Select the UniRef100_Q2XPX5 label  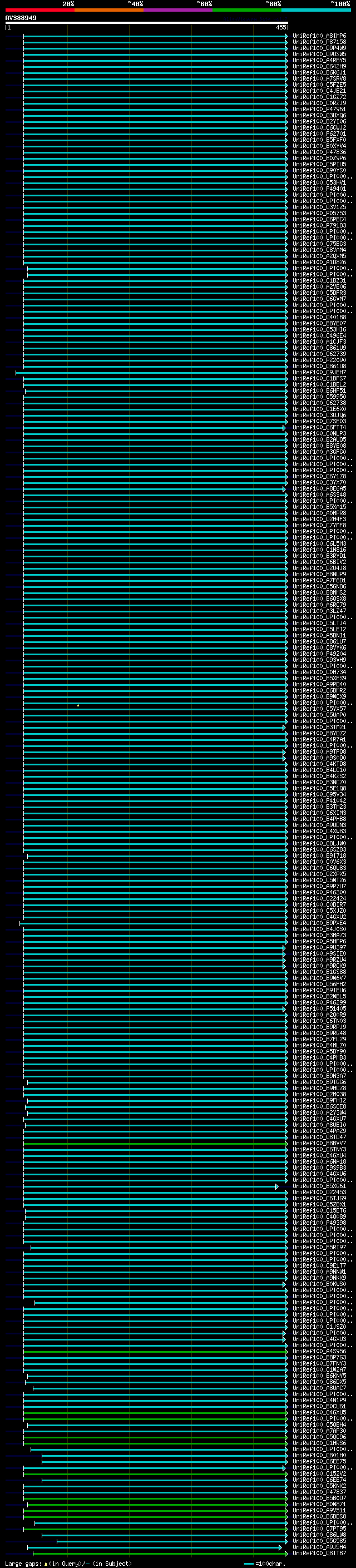[x=319, y=874]
